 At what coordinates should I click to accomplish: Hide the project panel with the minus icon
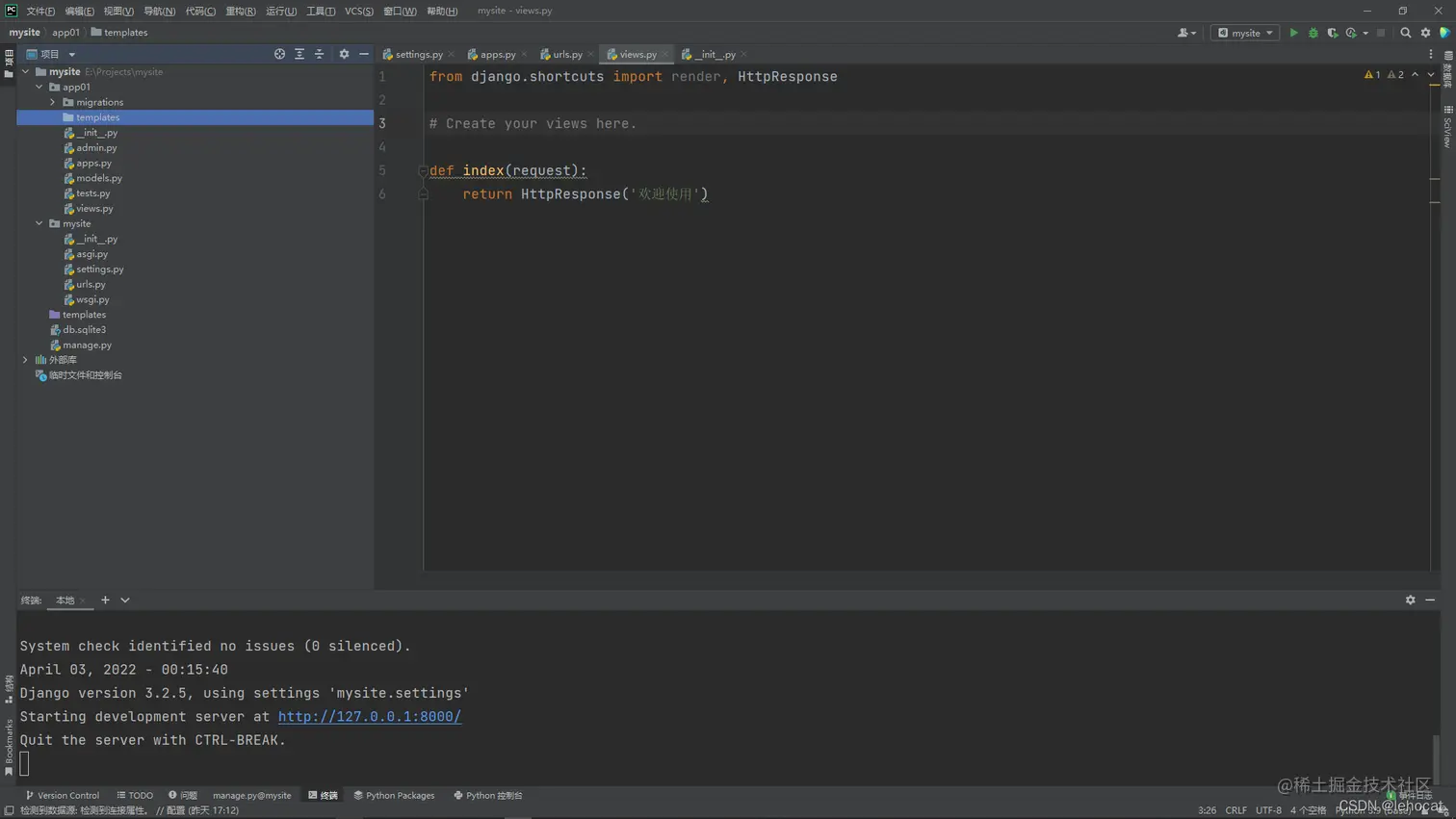364,54
